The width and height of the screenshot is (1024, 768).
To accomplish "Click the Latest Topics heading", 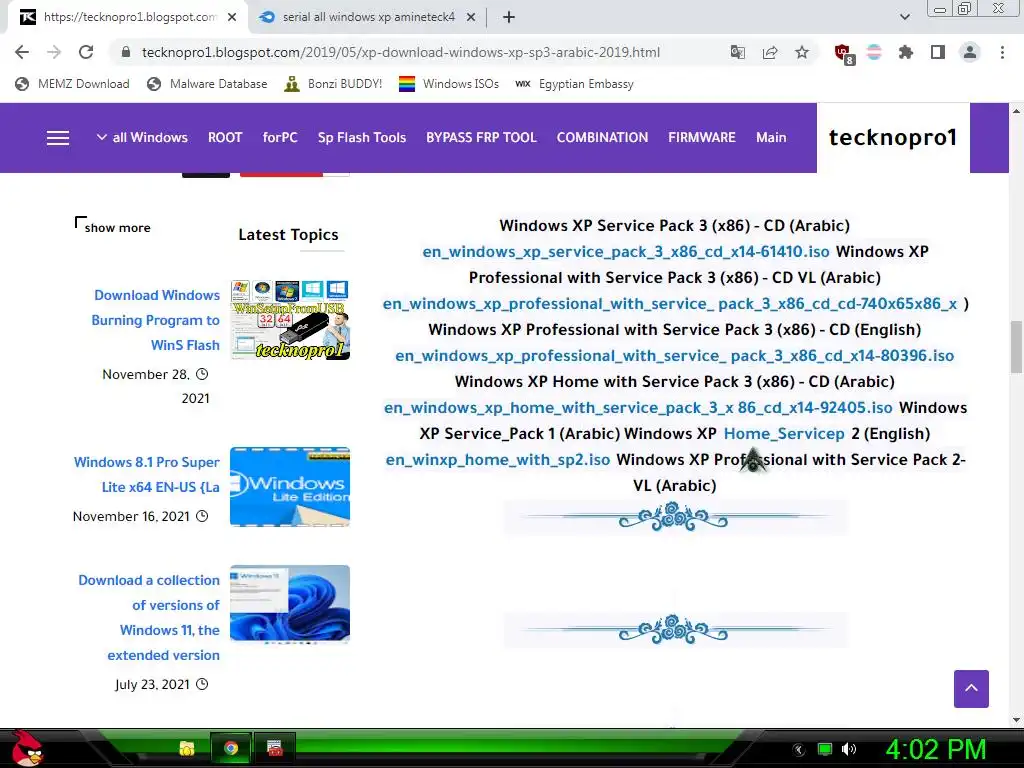I will [x=289, y=234].
